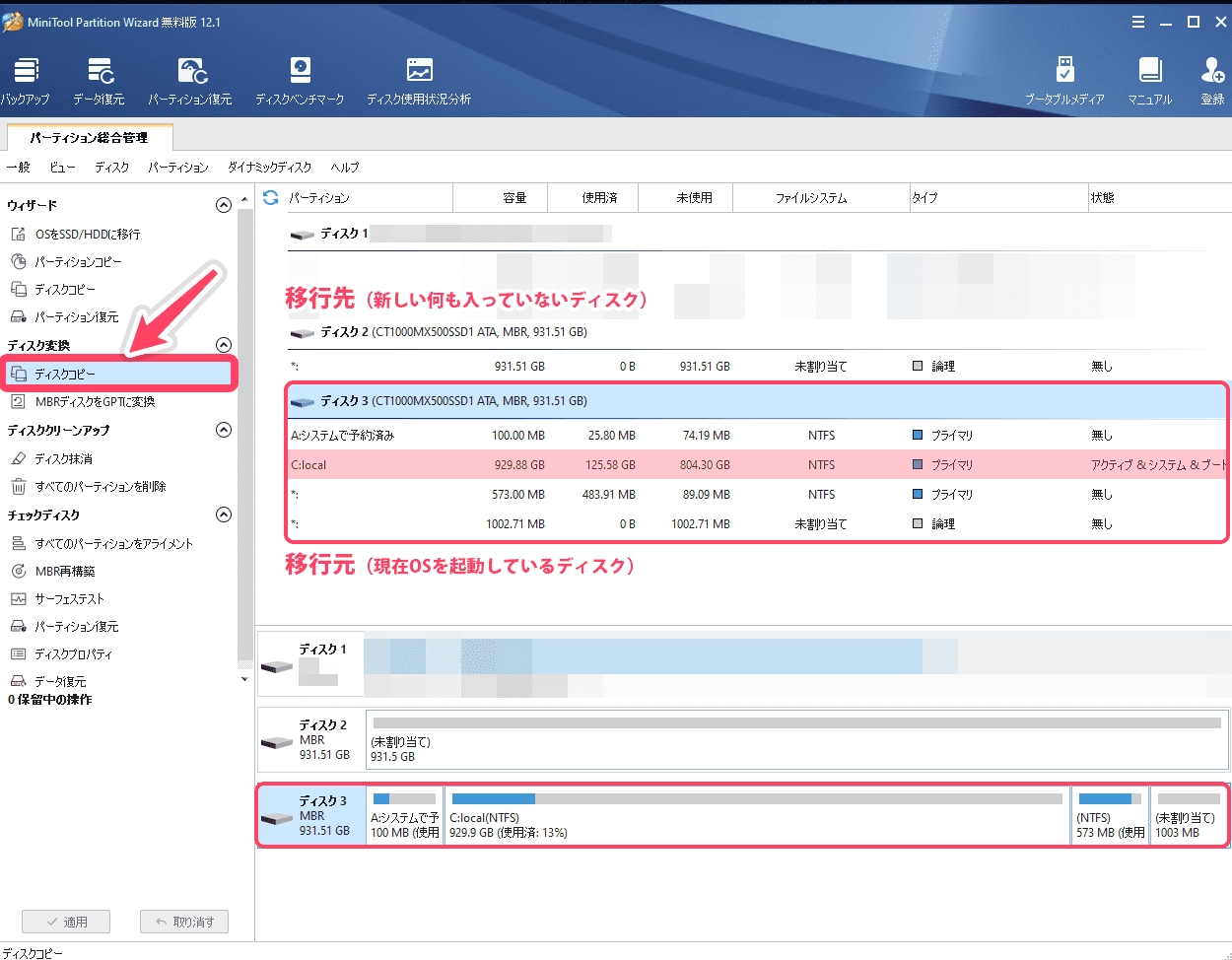The height and width of the screenshot is (960, 1232).
Task: Open the 一般 menu
Action: click(18, 168)
